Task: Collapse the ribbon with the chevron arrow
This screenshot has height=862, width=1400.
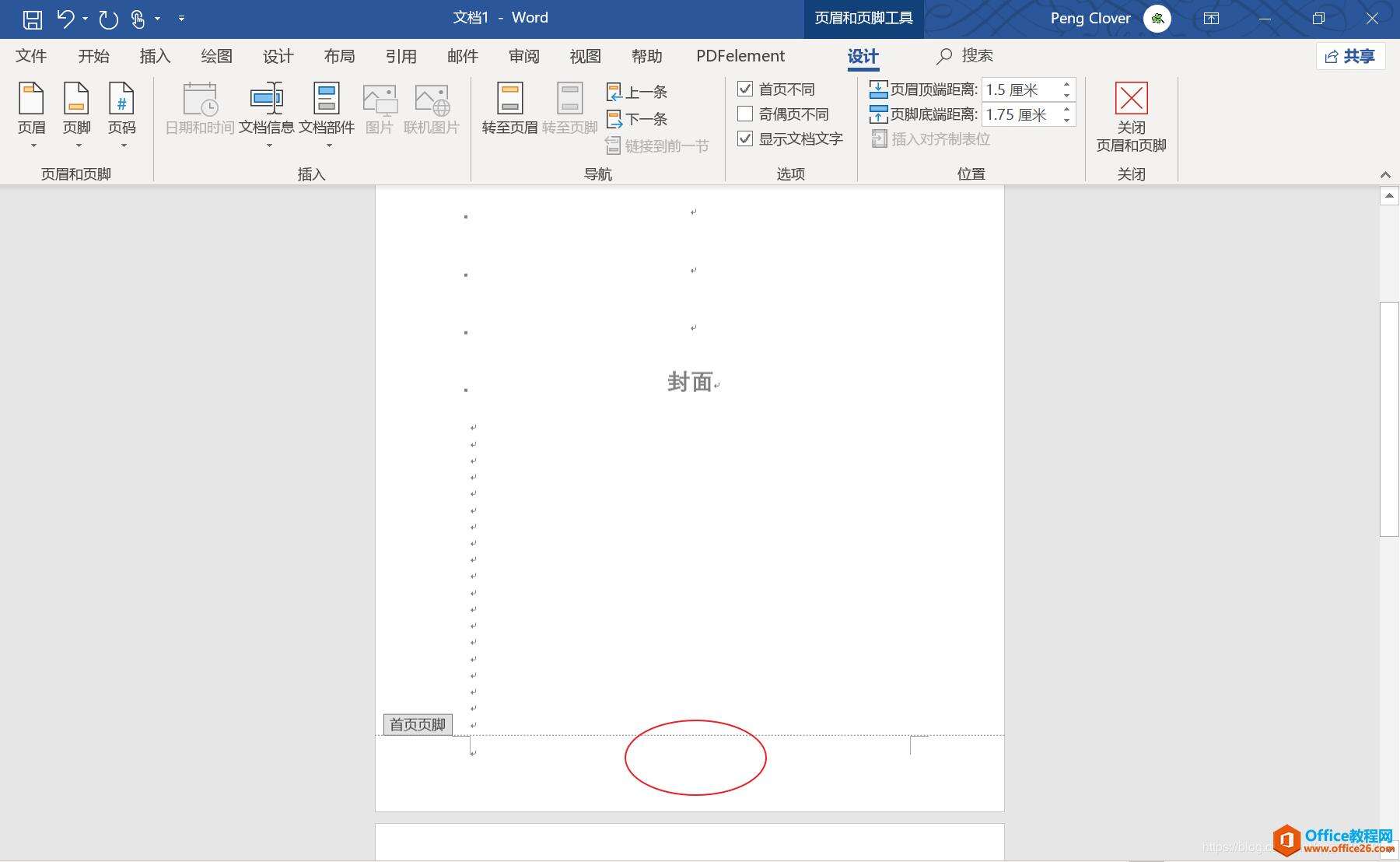Action: pos(1385,174)
